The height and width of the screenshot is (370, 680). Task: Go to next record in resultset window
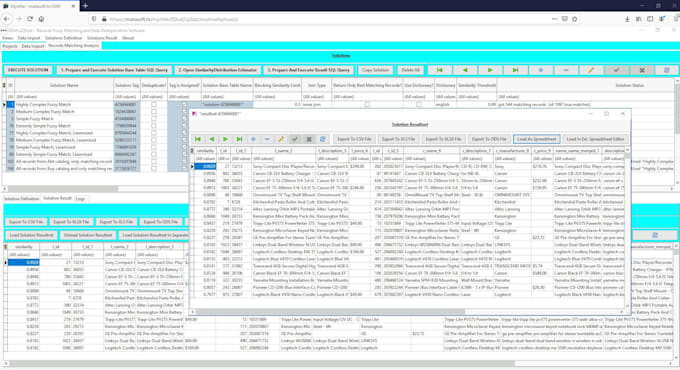coord(226,139)
